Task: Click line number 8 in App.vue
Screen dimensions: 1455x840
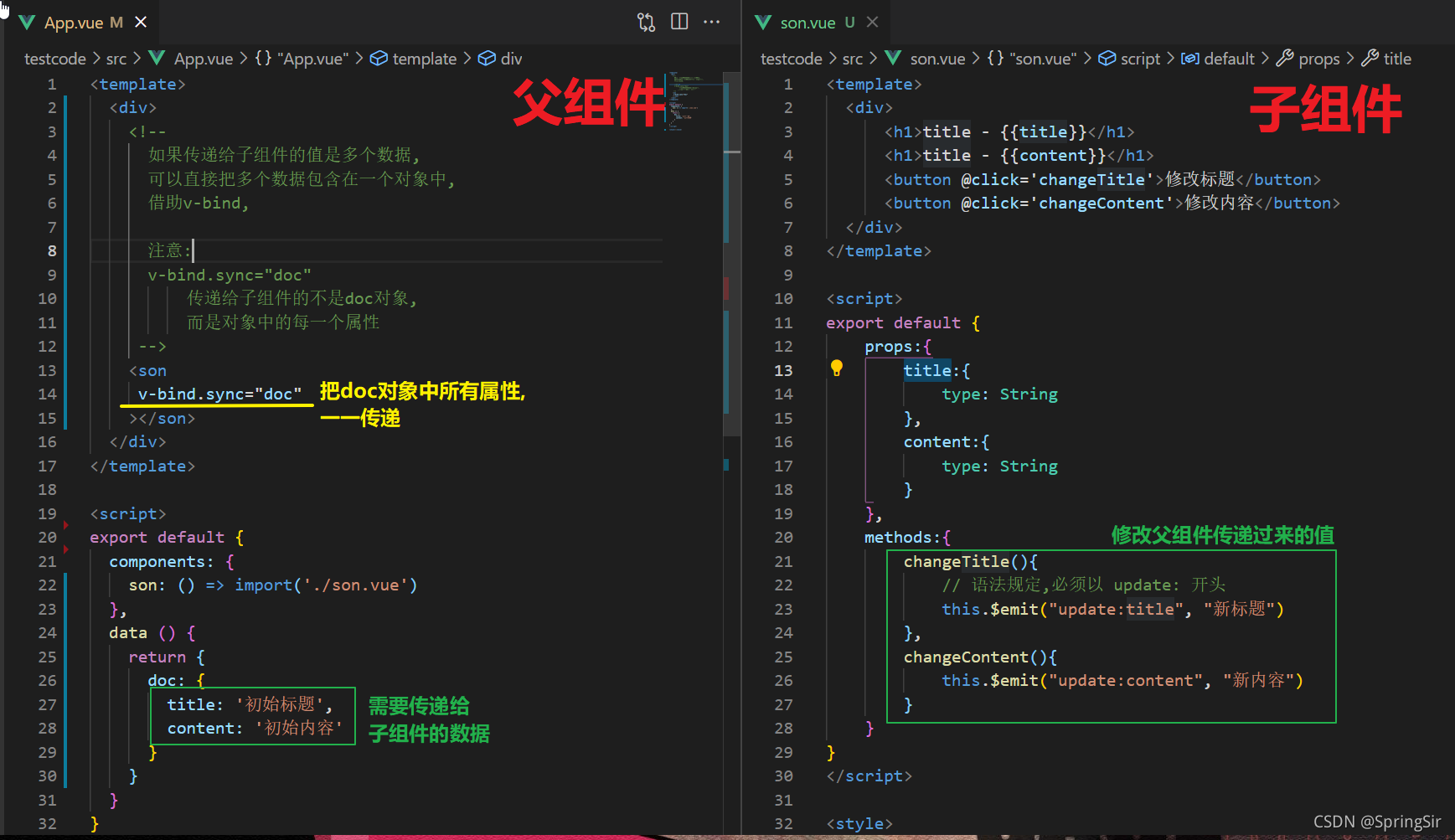Action: coord(52,250)
